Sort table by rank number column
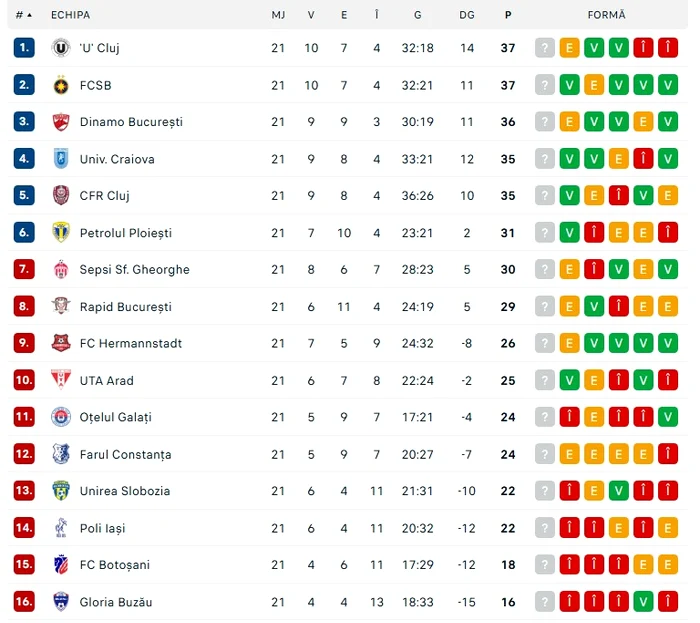The height and width of the screenshot is (623, 700). click(x=24, y=15)
